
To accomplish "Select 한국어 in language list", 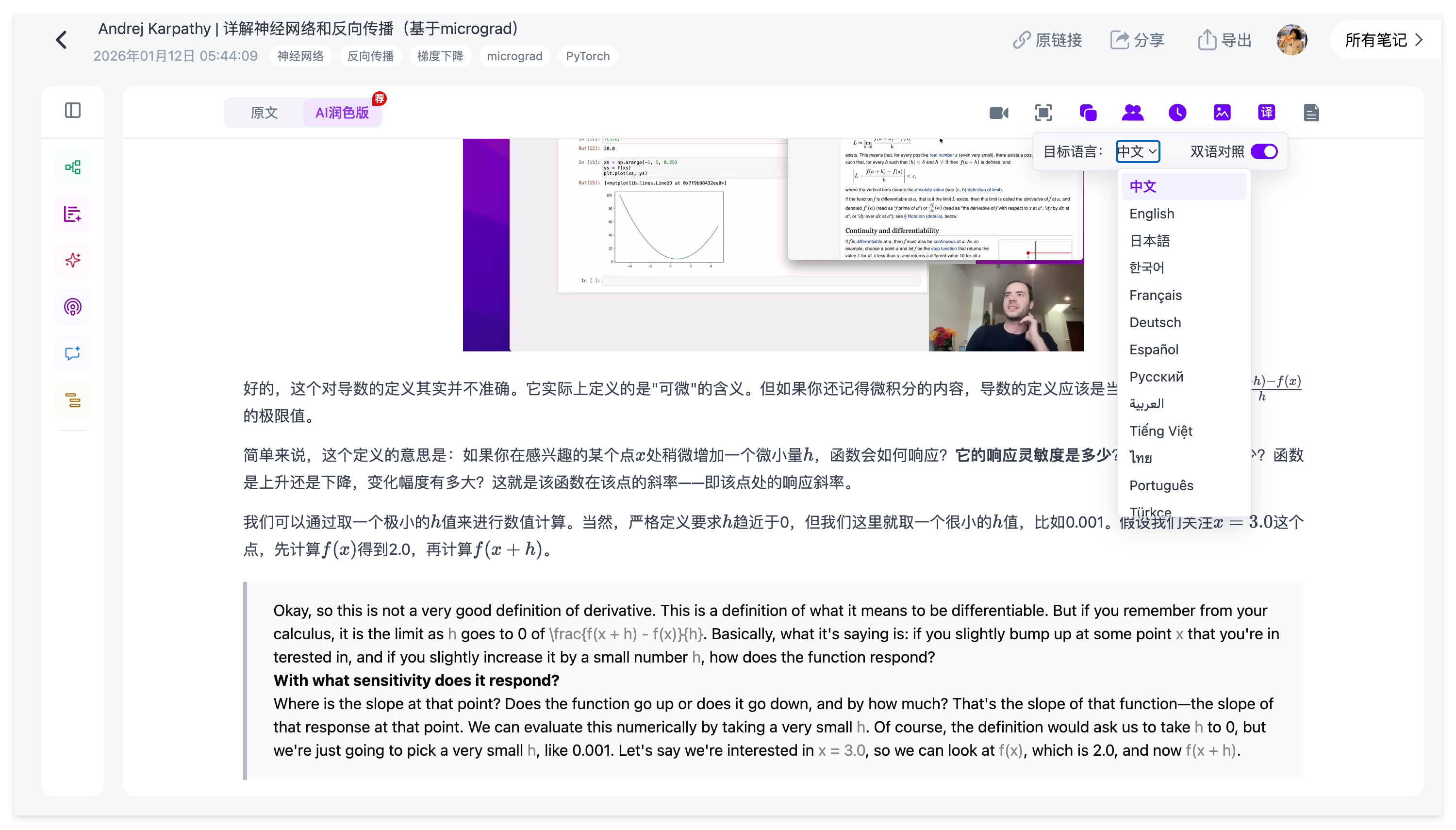I will pyautogui.click(x=1184, y=268).
